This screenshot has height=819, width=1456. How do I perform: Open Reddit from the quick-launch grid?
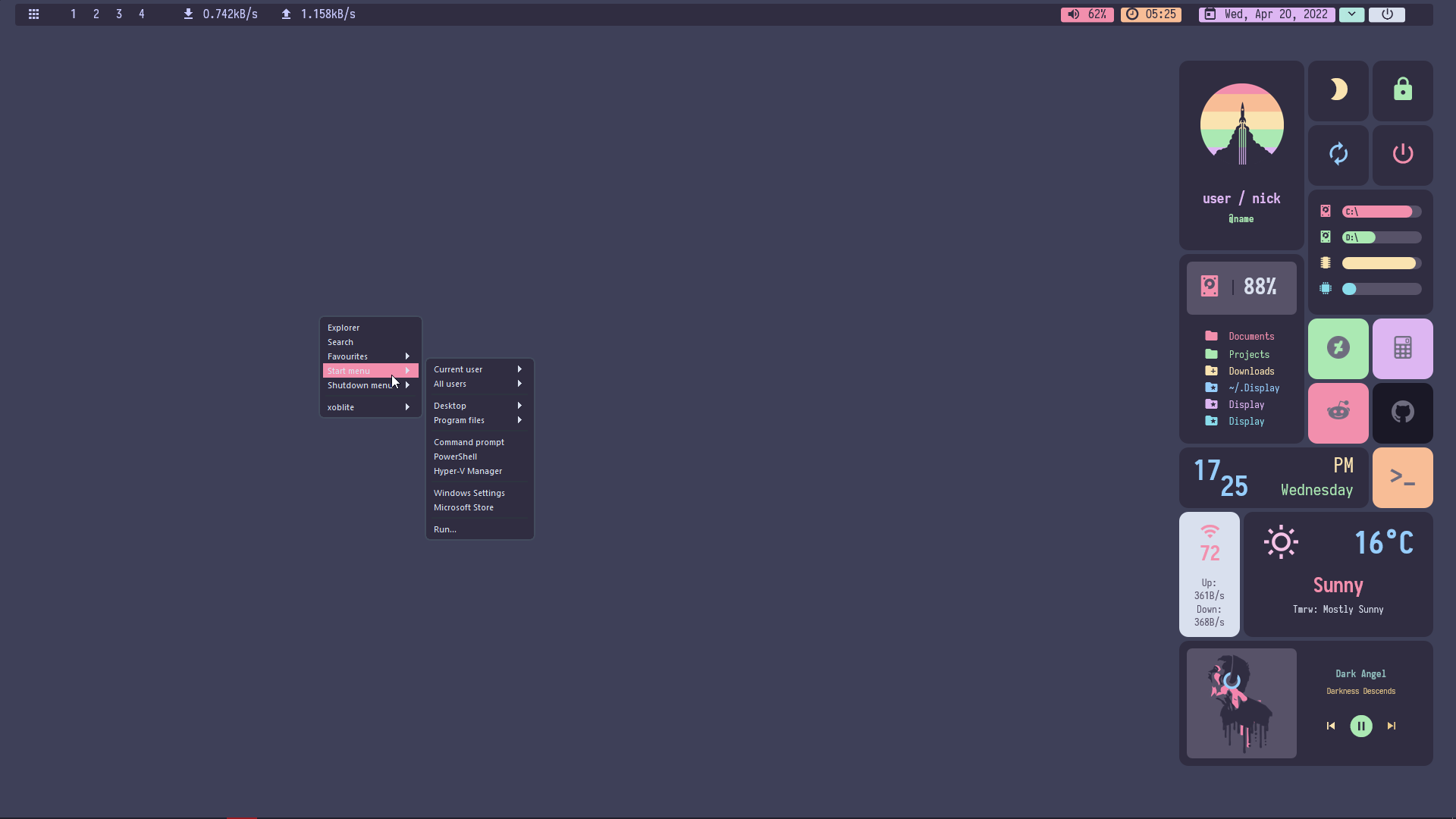pos(1338,413)
